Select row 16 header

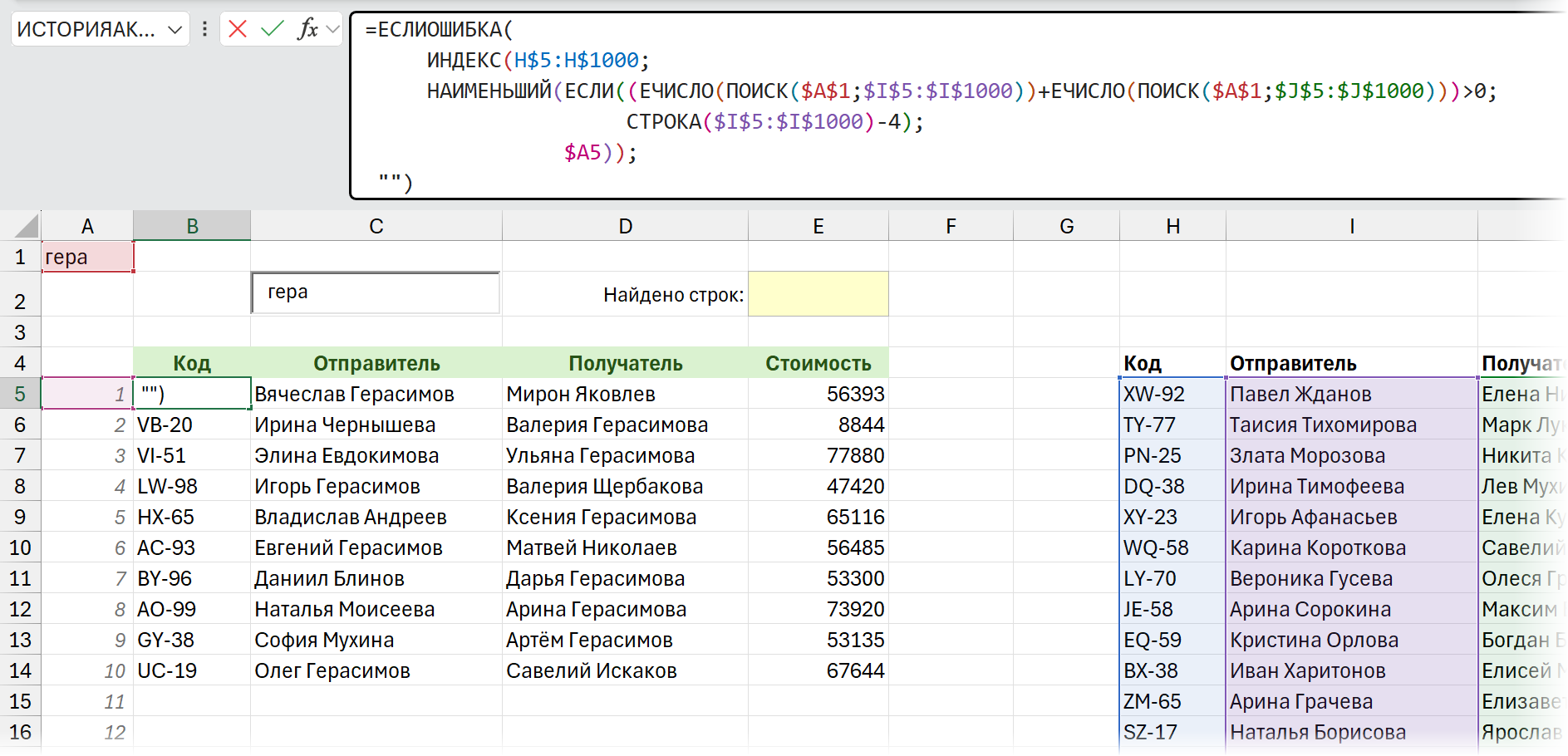click(x=20, y=732)
